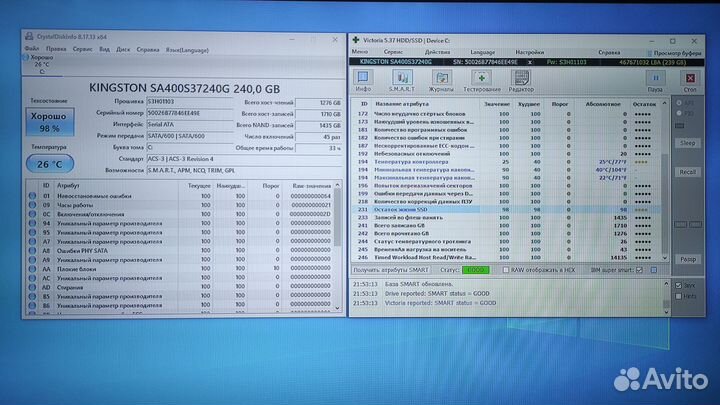Viewport: 720px width, 405px height.
Task: Click the Passp button in Victoria
Action: [x=687, y=259]
